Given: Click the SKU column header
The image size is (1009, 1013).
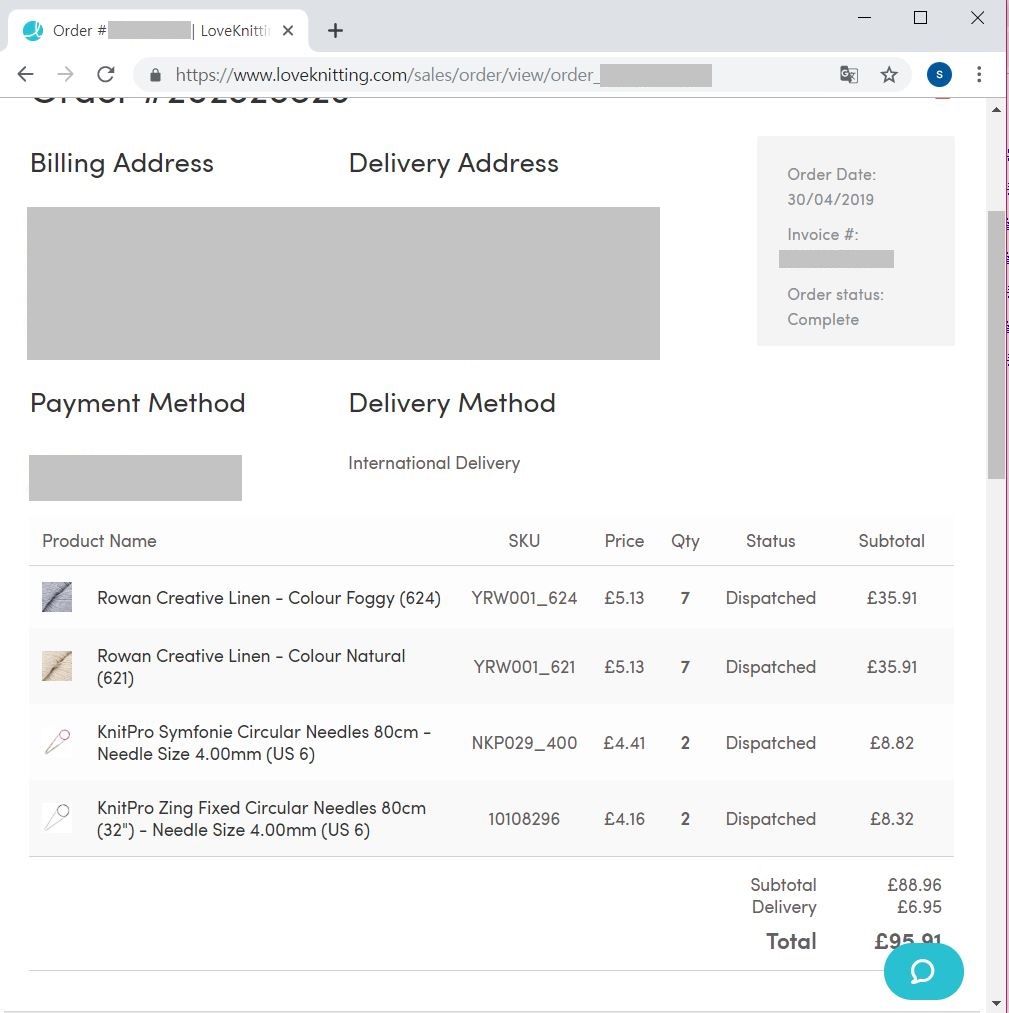Looking at the screenshot, I should (524, 541).
